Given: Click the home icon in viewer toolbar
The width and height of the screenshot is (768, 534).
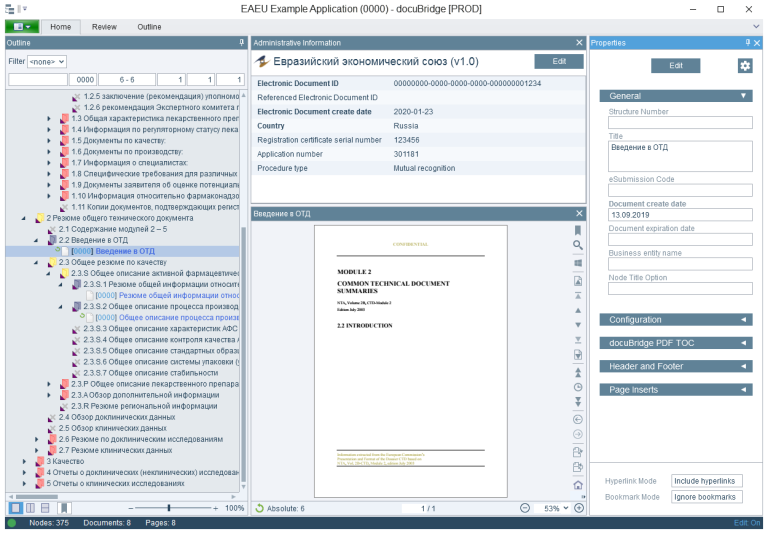Looking at the screenshot, I should (577, 485).
